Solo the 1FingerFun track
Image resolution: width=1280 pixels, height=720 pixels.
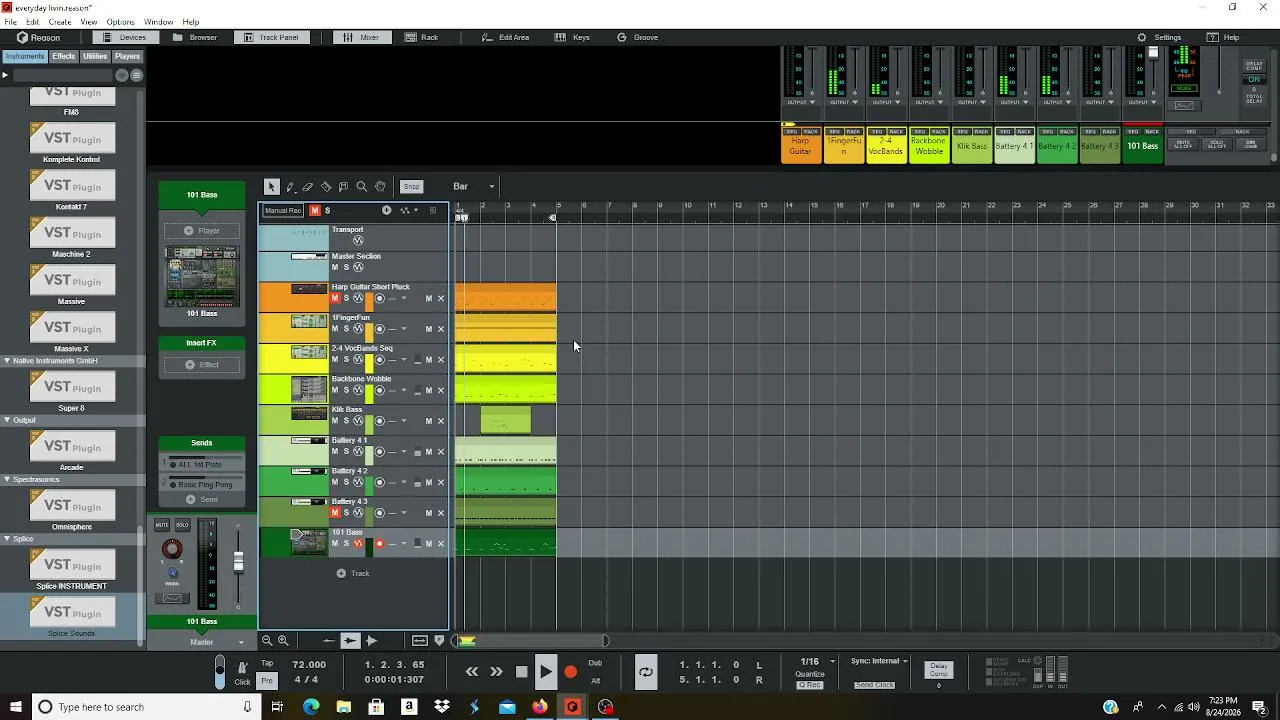pyautogui.click(x=346, y=329)
